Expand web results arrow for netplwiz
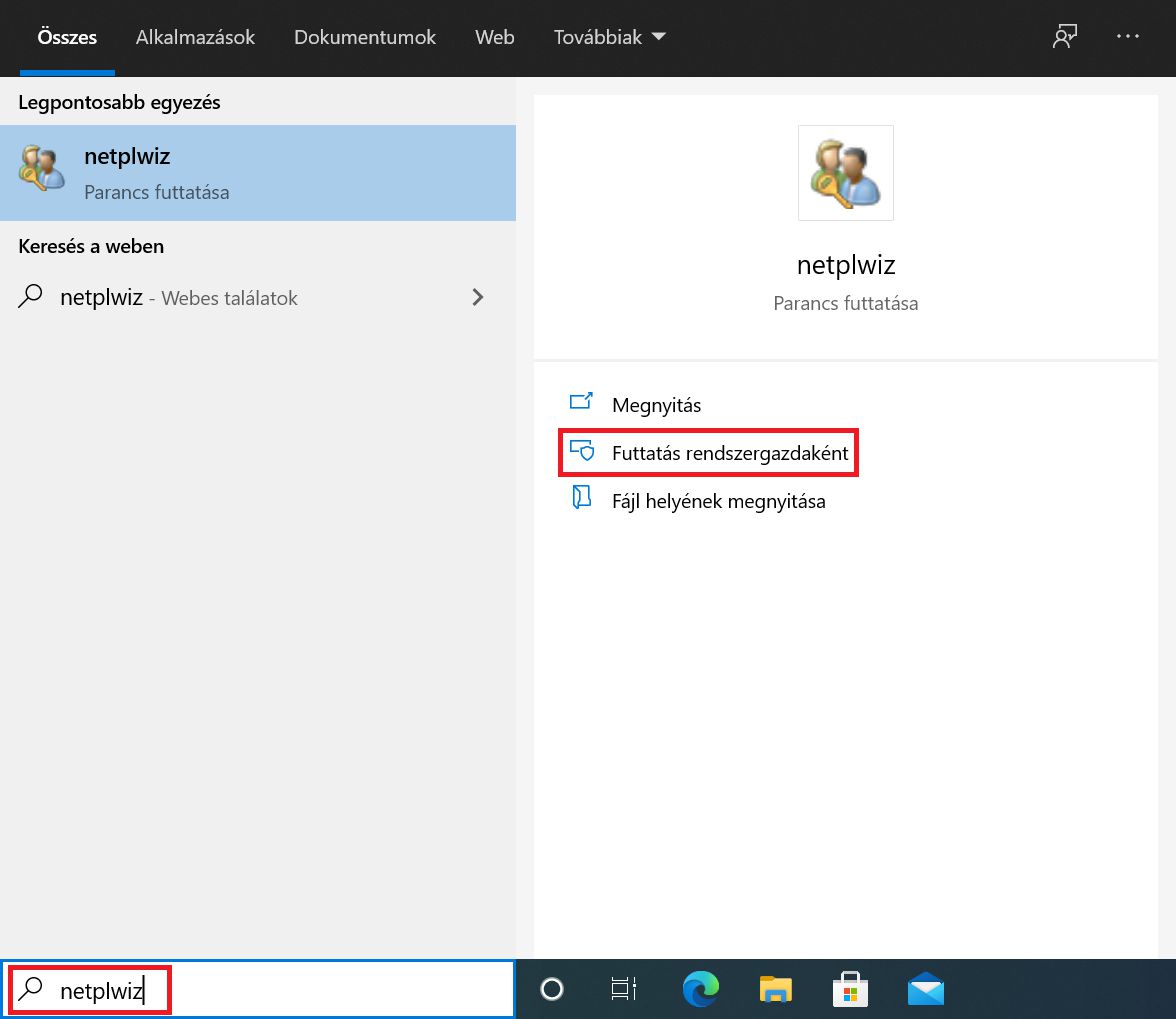 pos(478,297)
